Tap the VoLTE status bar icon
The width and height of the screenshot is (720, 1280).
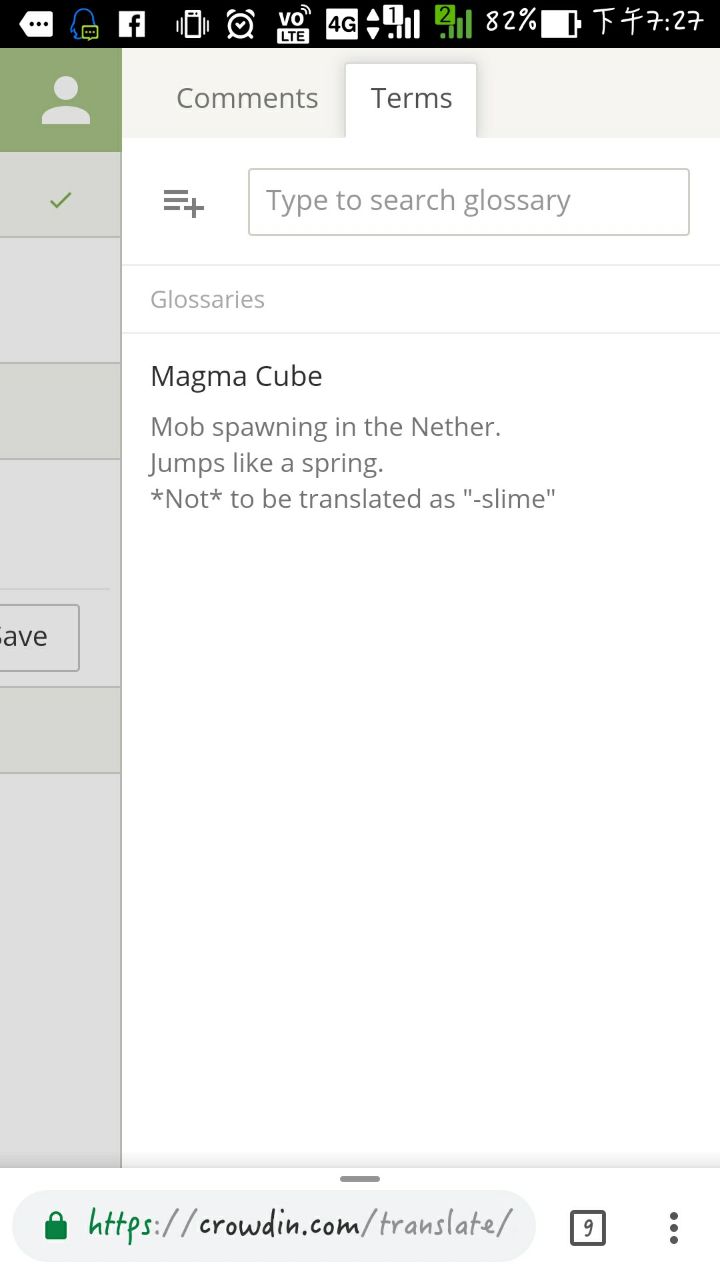point(293,23)
